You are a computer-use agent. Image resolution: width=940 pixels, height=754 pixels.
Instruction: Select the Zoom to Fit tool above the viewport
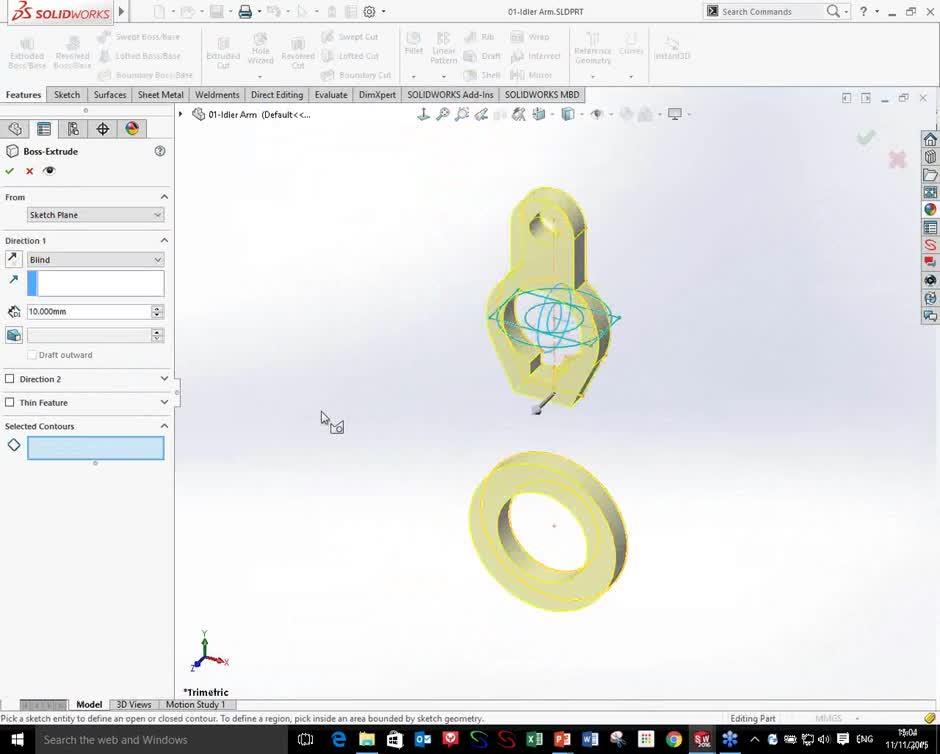click(x=442, y=114)
